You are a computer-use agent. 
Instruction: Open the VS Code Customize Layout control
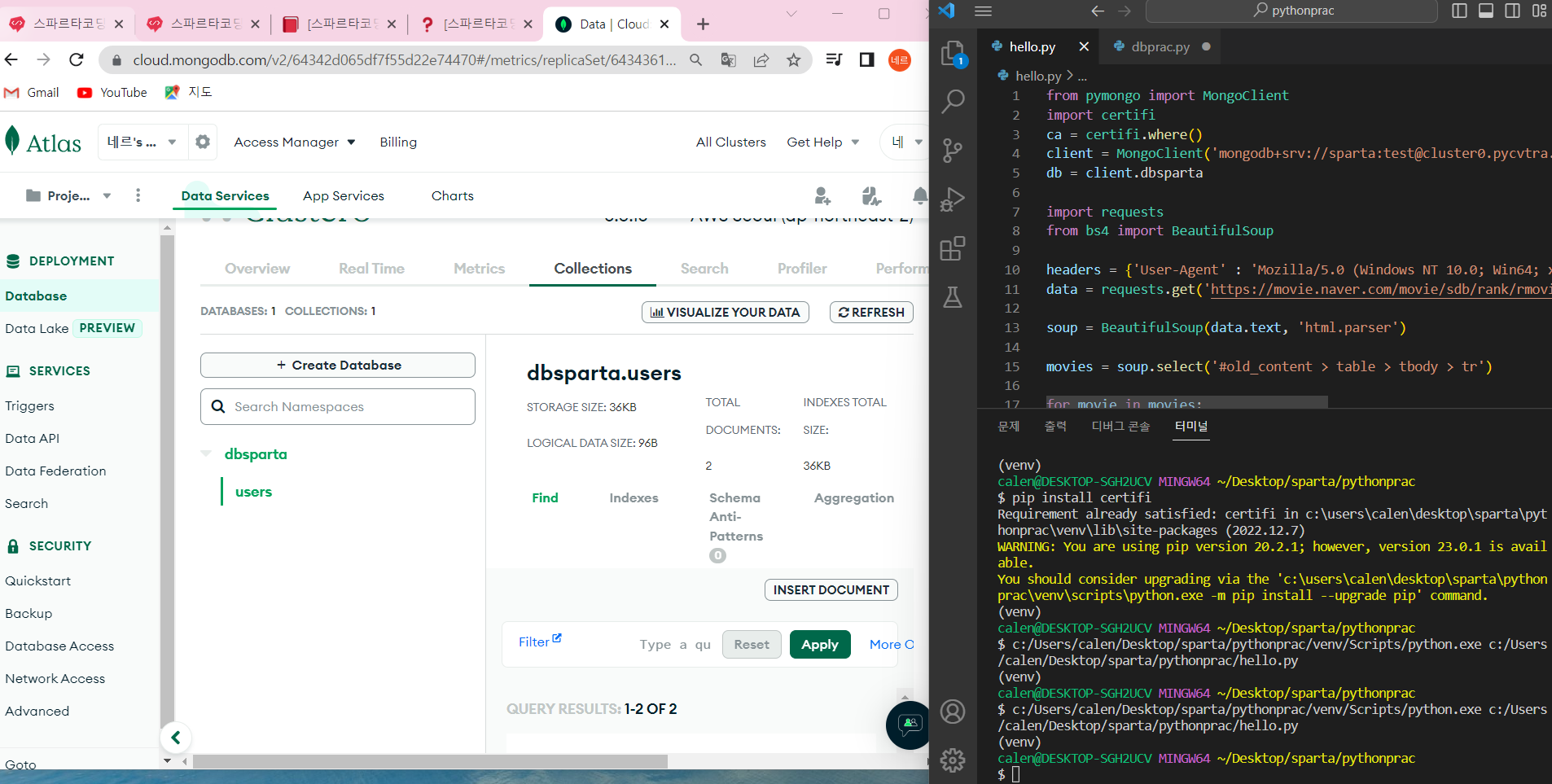(1539, 11)
